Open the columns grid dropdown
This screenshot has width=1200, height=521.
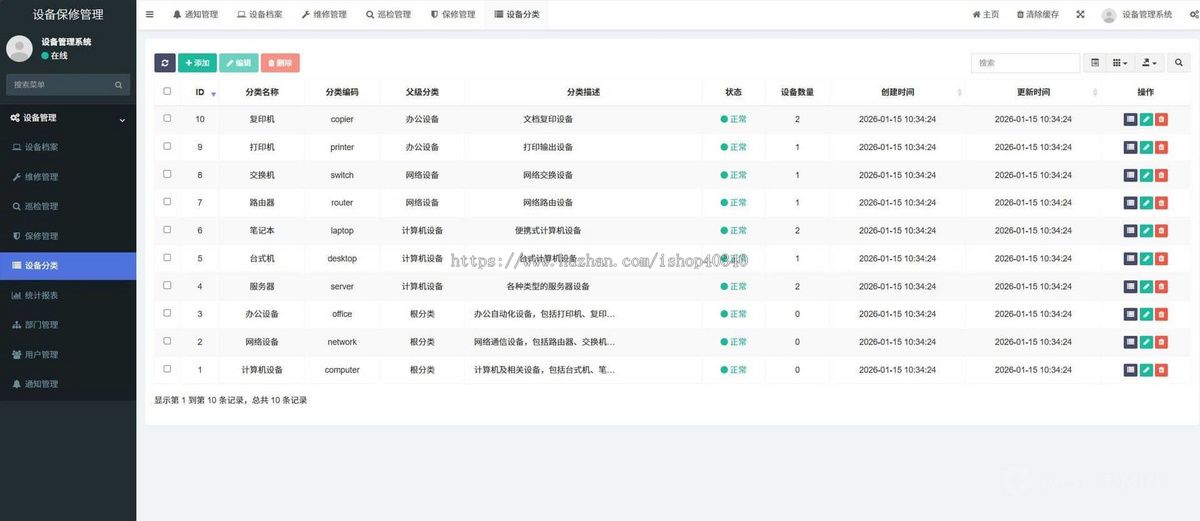[x=1120, y=63]
